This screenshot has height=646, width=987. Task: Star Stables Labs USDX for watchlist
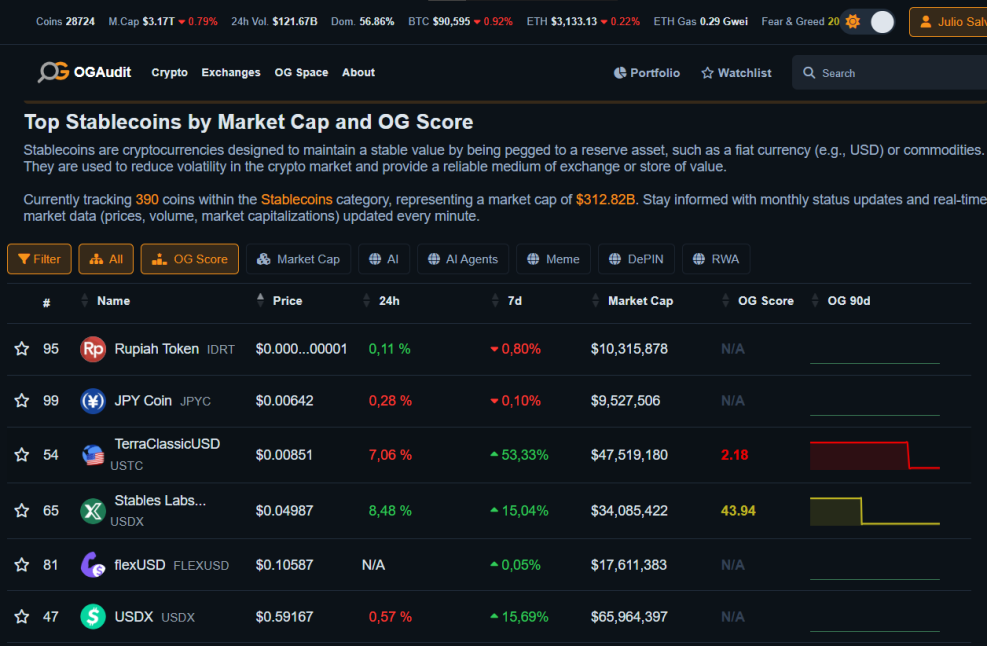(x=22, y=510)
